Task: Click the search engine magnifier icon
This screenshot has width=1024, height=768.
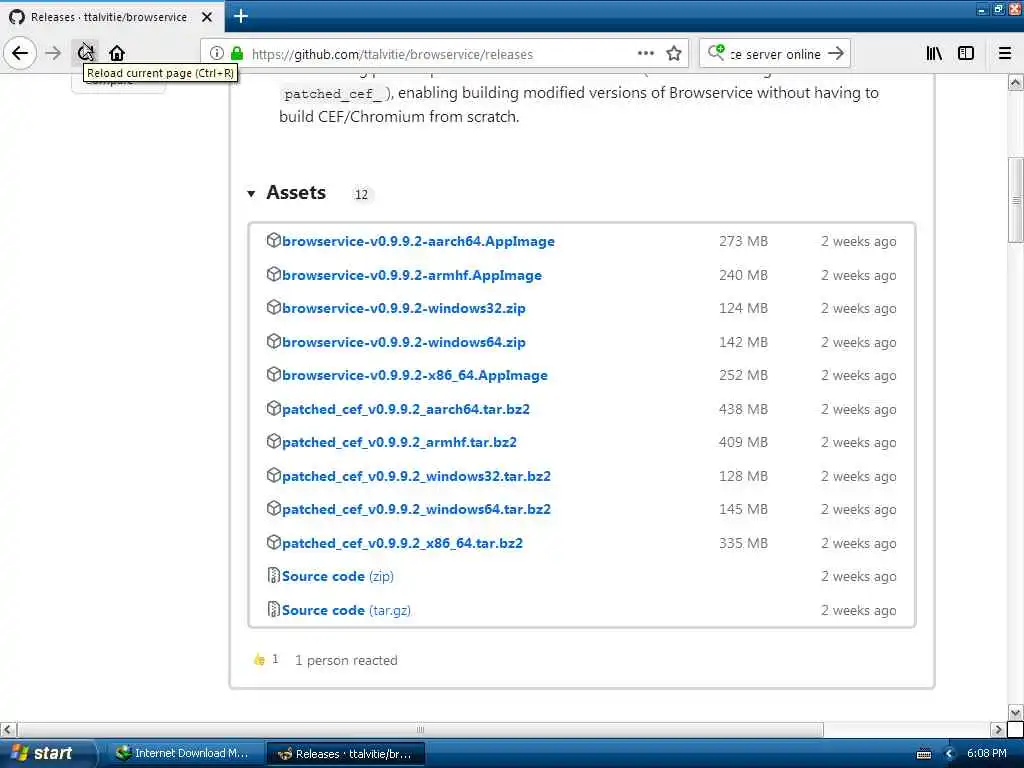Action: pyautogui.click(x=716, y=52)
